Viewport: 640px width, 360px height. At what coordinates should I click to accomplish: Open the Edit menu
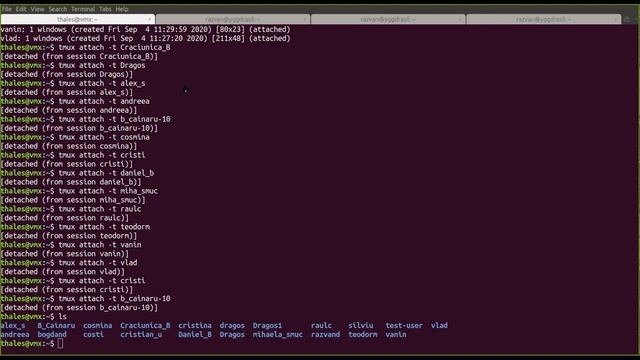[21, 9]
